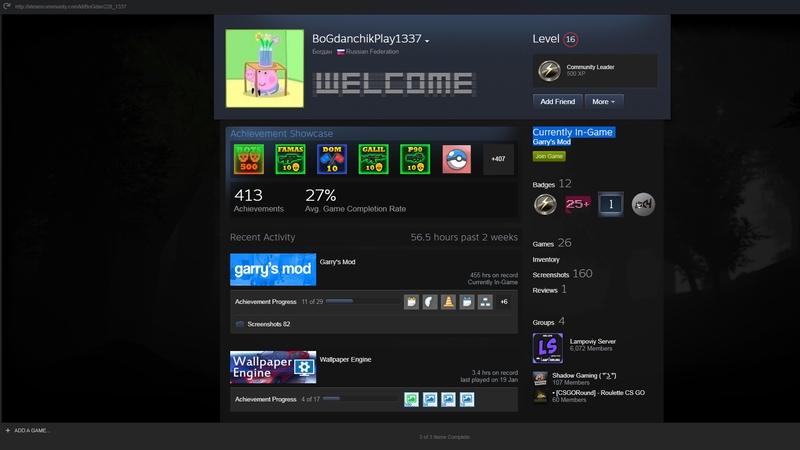Open the Groups 4 link
The width and height of the screenshot is (800, 450).
pyautogui.click(x=548, y=322)
